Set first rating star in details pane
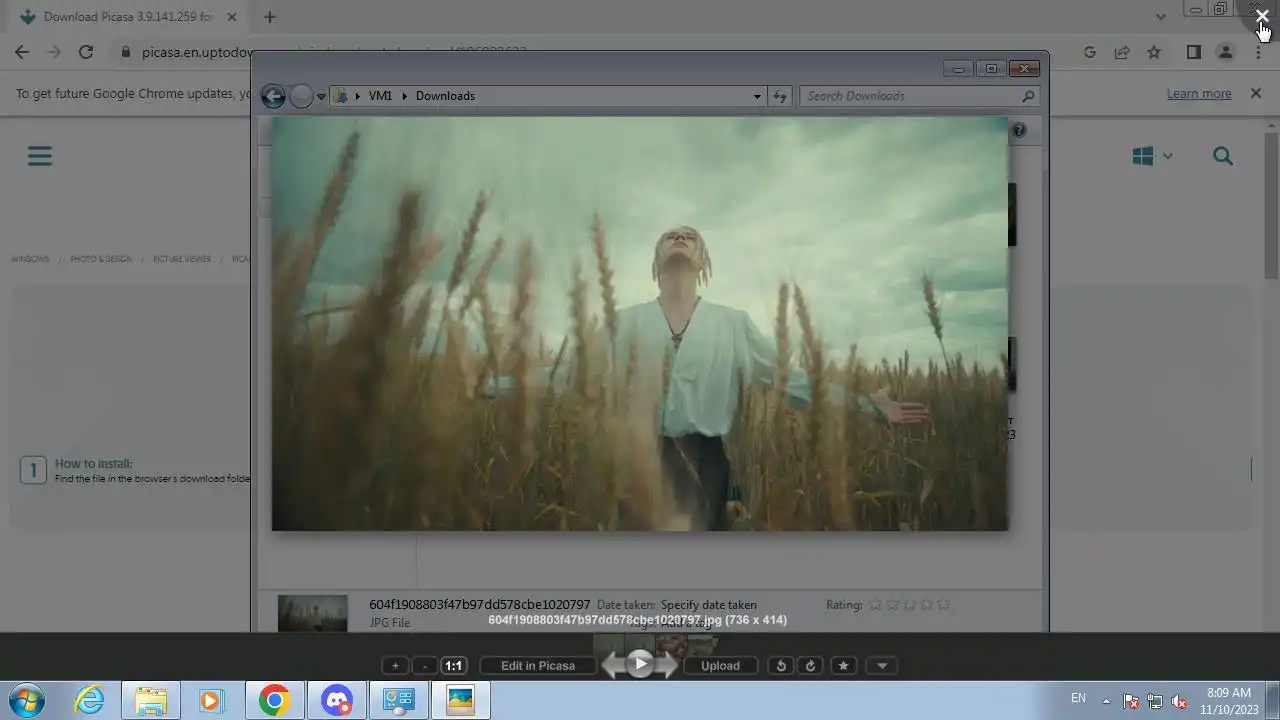1280x720 pixels. click(875, 605)
